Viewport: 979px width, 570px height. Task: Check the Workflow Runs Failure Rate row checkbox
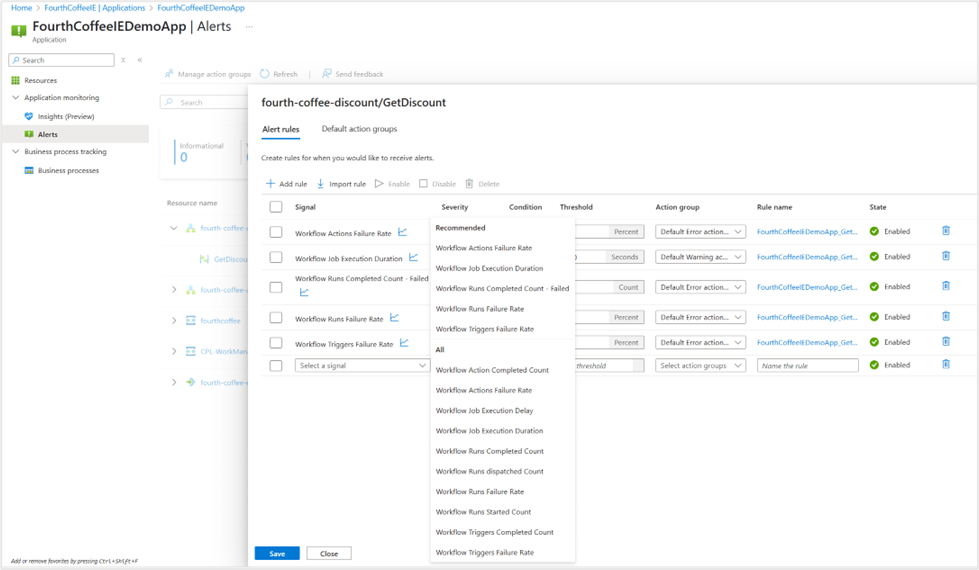pos(276,318)
